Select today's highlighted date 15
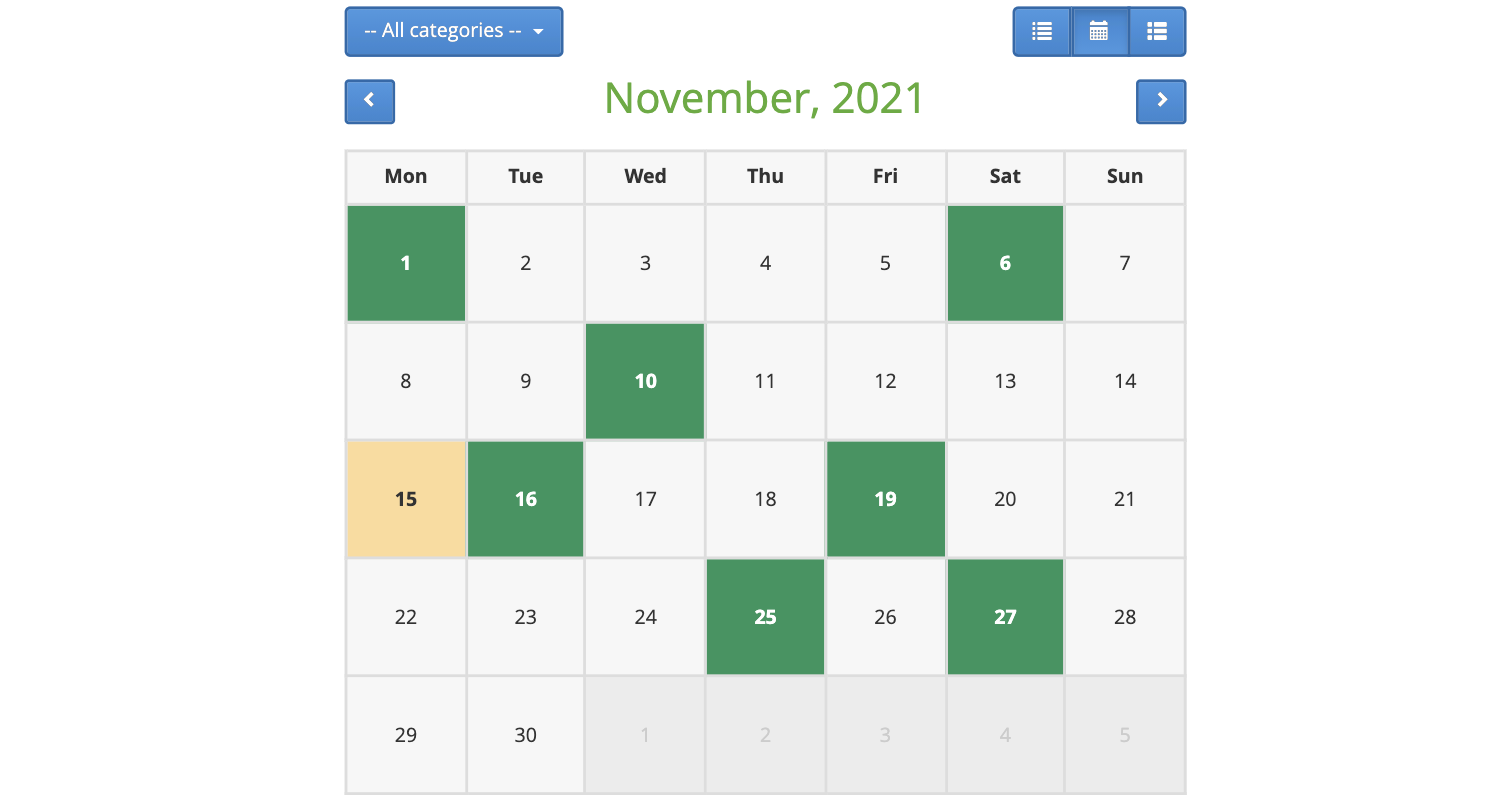1494x798 pixels. [406, 499]
